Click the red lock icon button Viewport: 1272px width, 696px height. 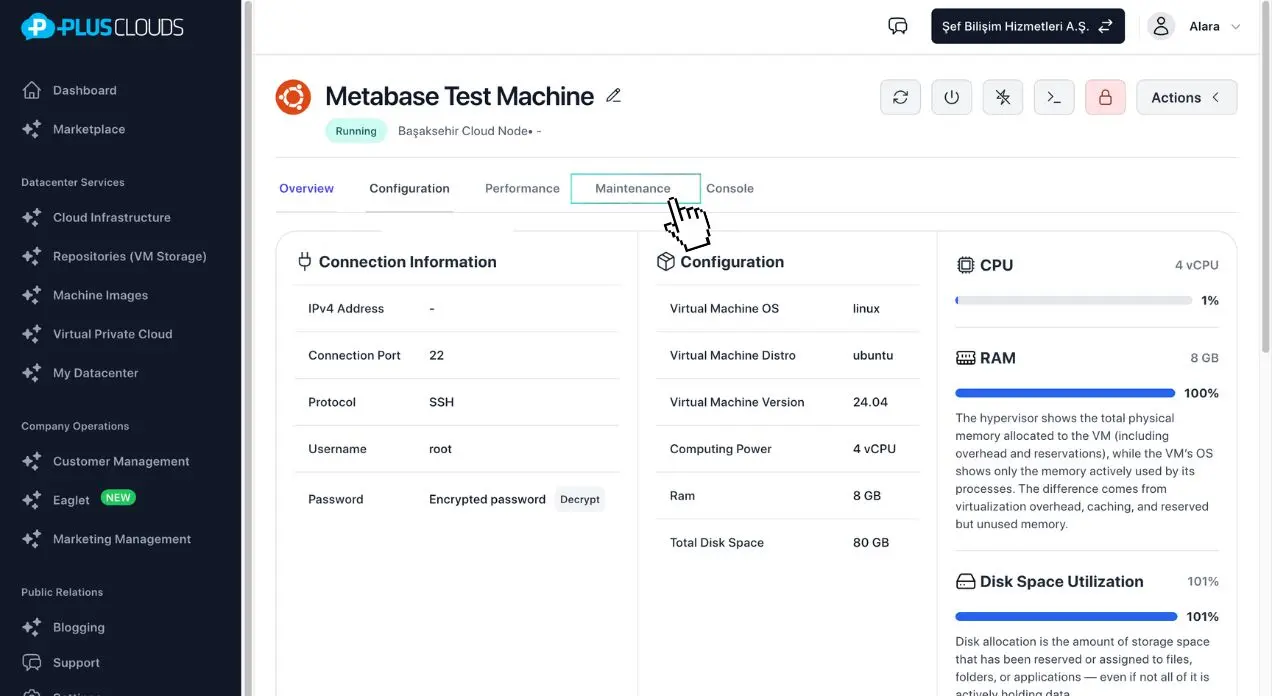pos(1105,97)
